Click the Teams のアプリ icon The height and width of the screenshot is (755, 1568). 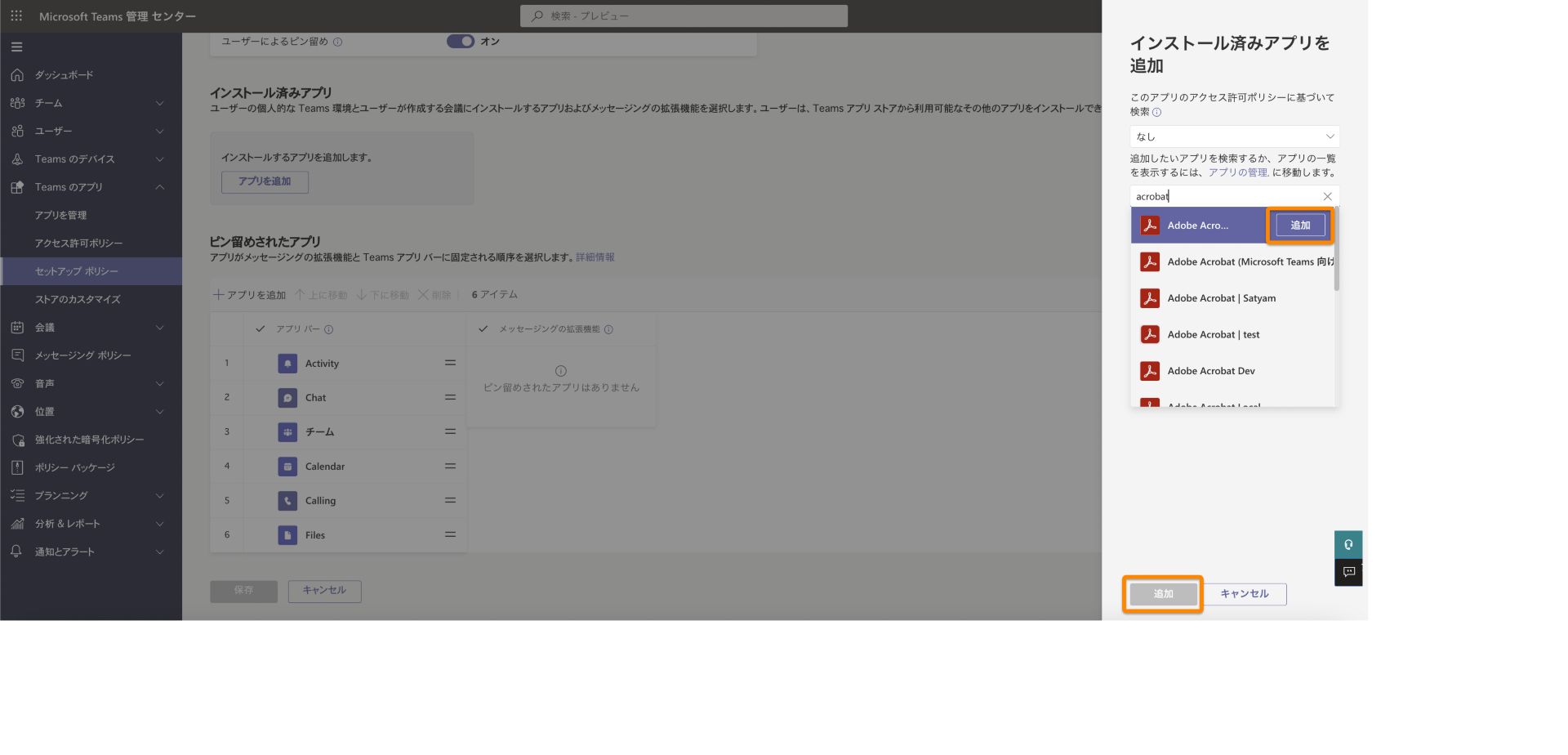pyautogui.click(x=17, y=187)
